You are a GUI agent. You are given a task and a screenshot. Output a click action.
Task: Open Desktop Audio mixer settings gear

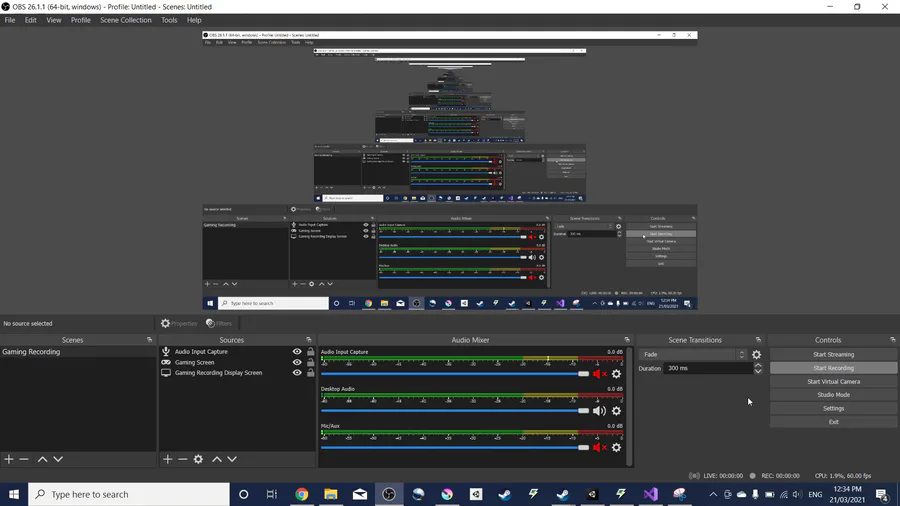(616, 411)
